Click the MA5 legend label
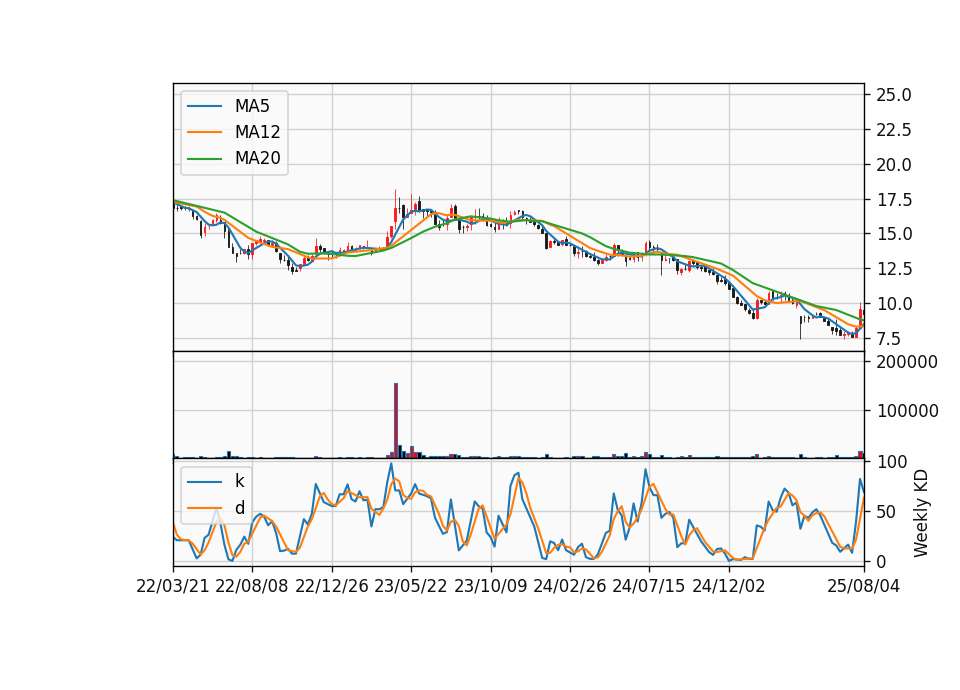960x690 pixels. click(x=252, y=106)
